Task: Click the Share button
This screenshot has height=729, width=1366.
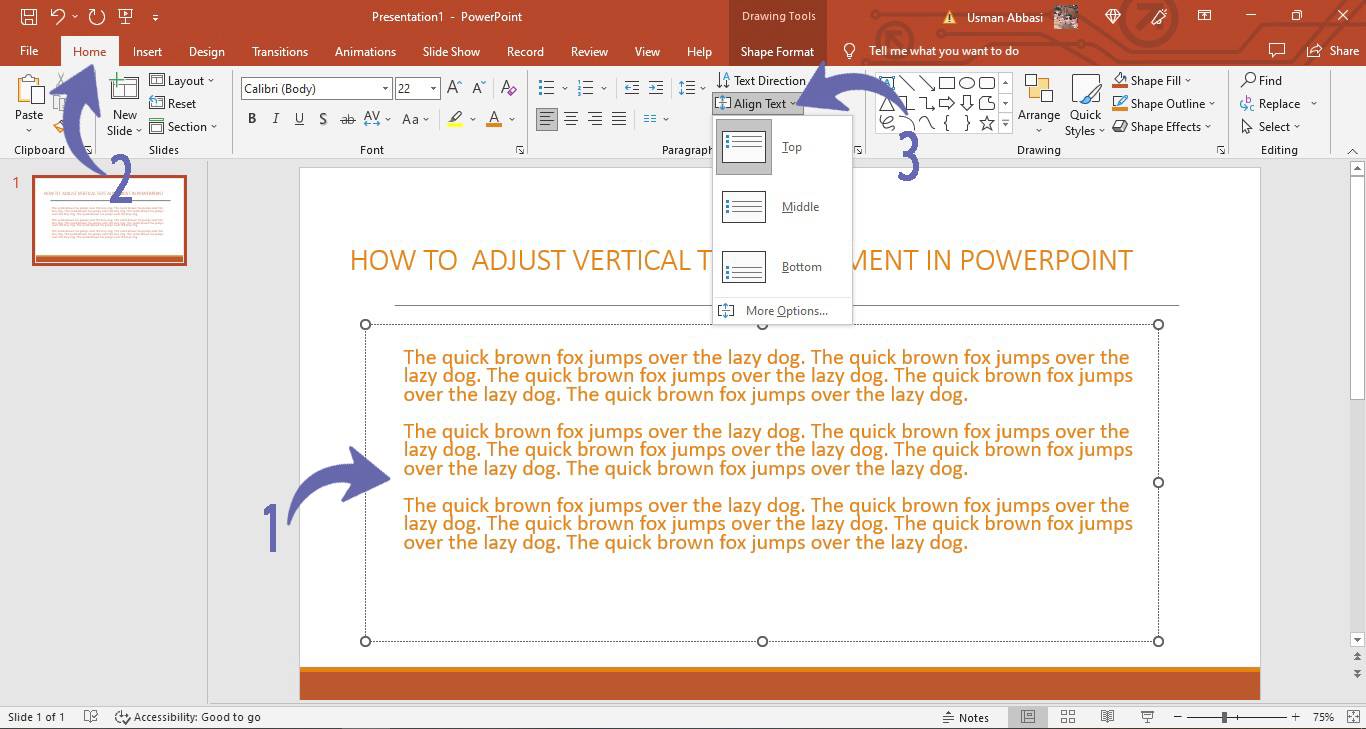Action: 1334,50
